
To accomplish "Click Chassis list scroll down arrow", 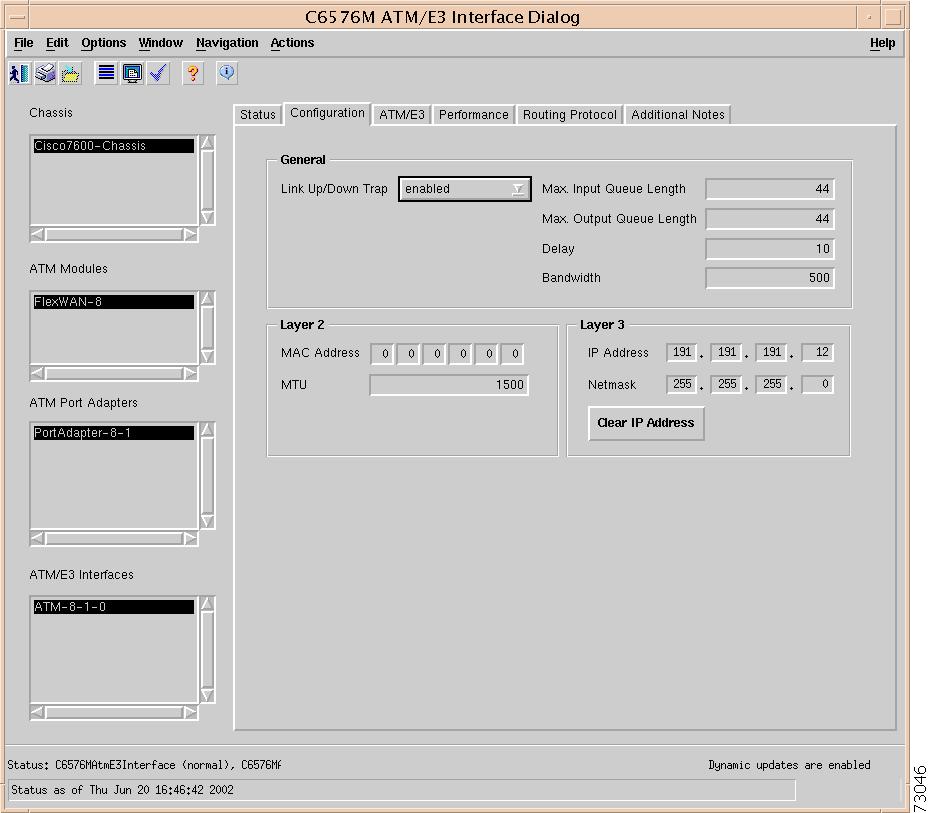I will (207, 218).
